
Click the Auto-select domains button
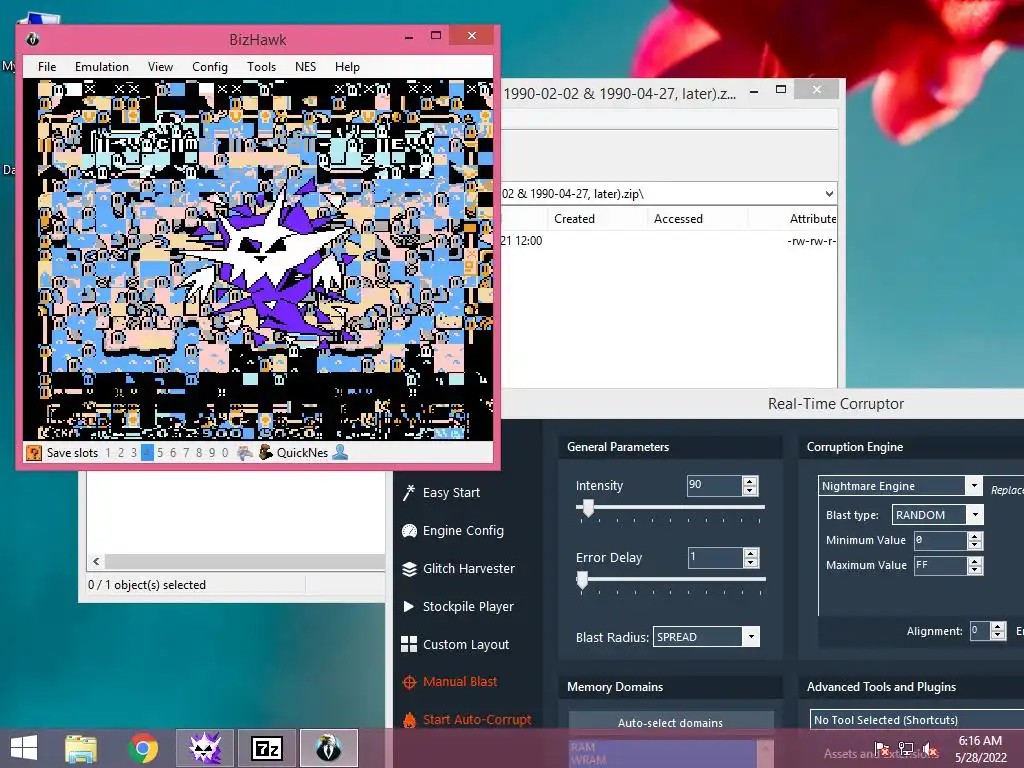(x=671, y=723)
